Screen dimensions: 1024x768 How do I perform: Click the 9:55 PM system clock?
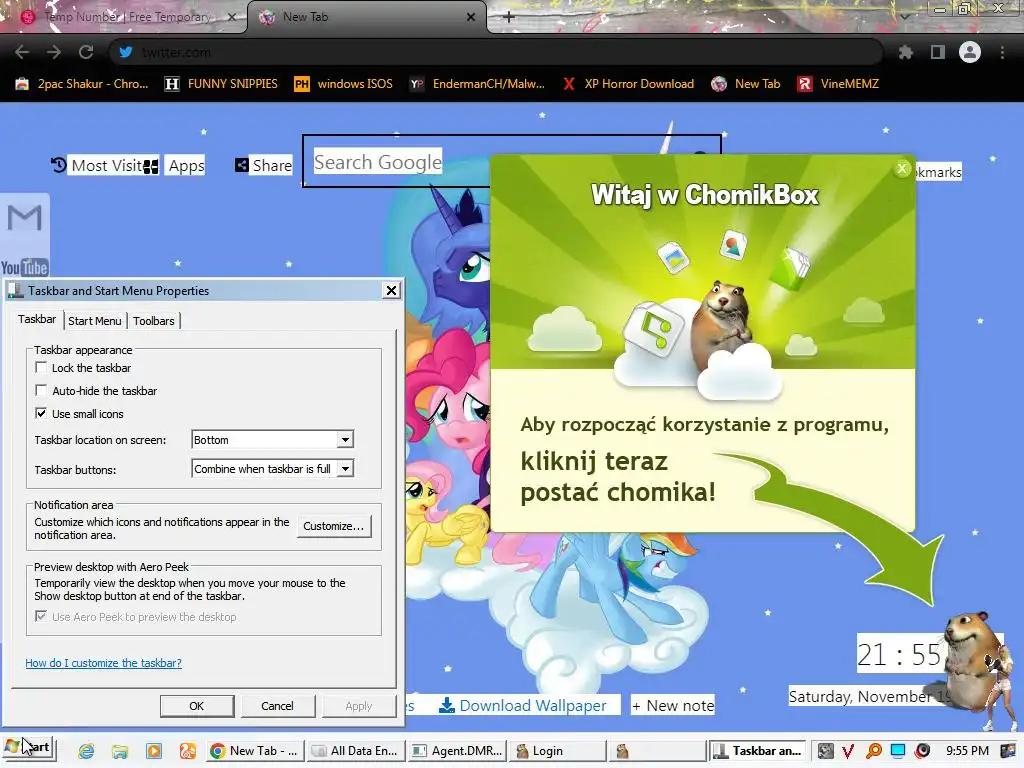[967, 751]
